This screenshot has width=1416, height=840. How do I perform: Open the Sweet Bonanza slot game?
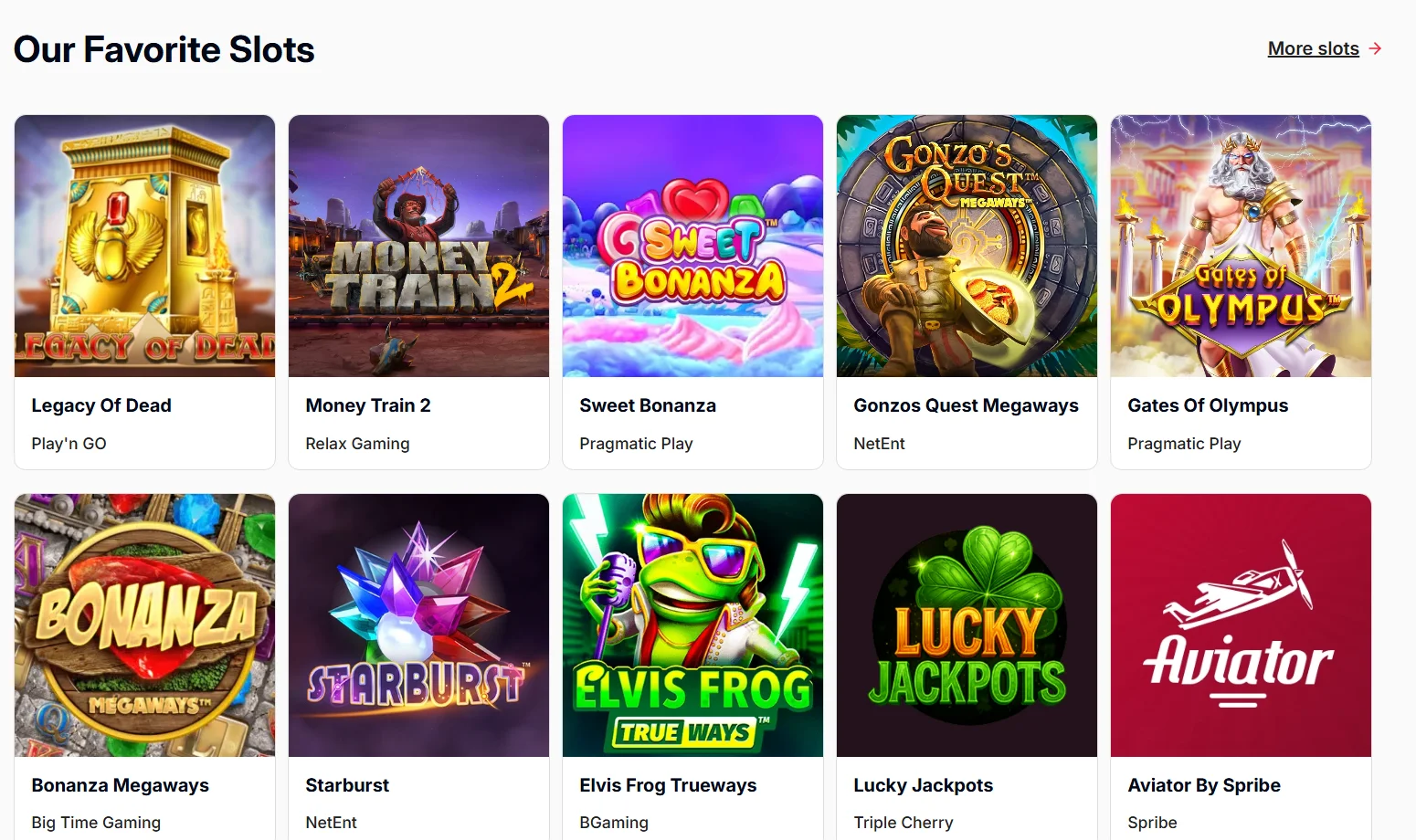click(x=692, y=246)
